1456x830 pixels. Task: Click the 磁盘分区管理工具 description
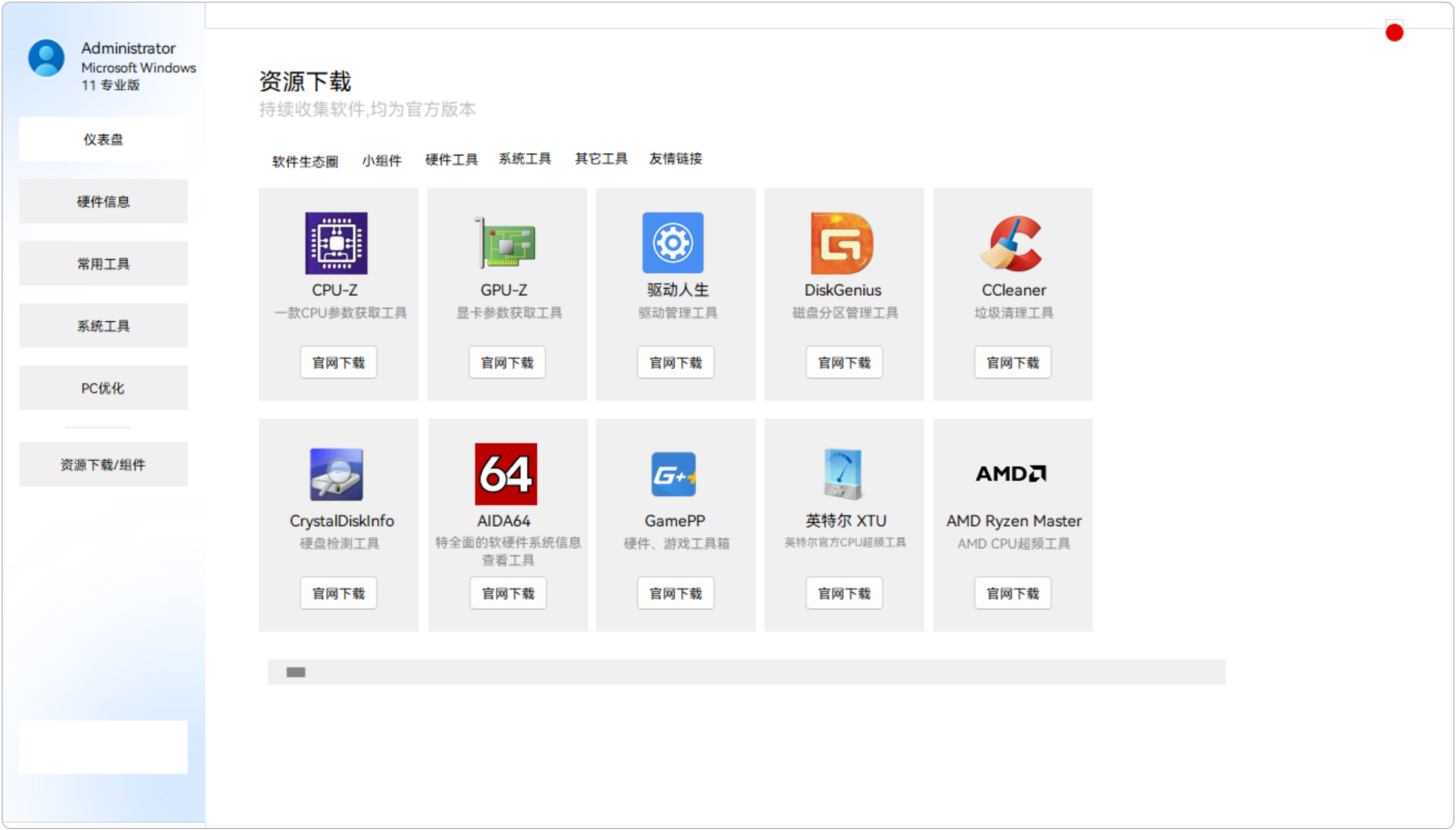click(845, 313)
